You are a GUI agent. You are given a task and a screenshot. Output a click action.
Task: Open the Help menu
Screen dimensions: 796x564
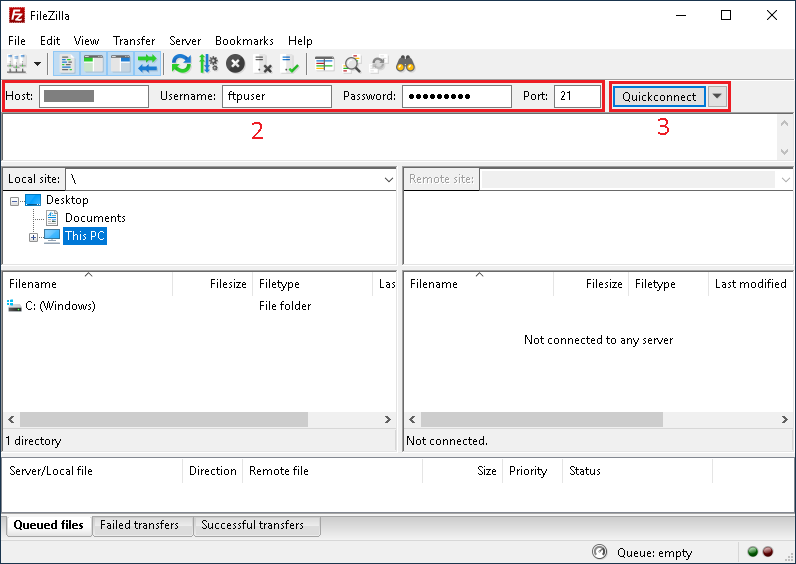pos(300,41)
